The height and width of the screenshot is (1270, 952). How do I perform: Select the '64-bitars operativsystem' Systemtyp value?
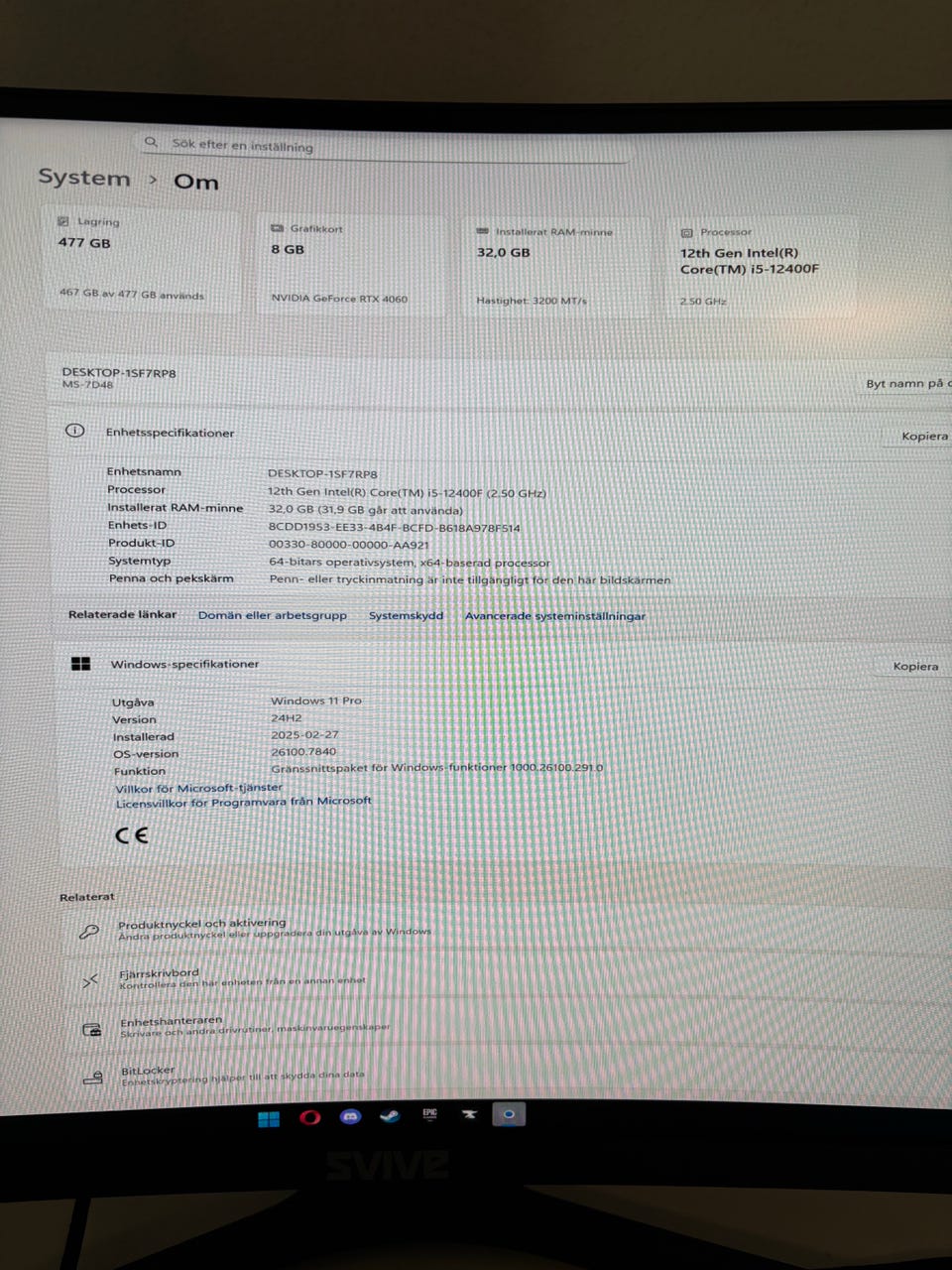[410, 562]
